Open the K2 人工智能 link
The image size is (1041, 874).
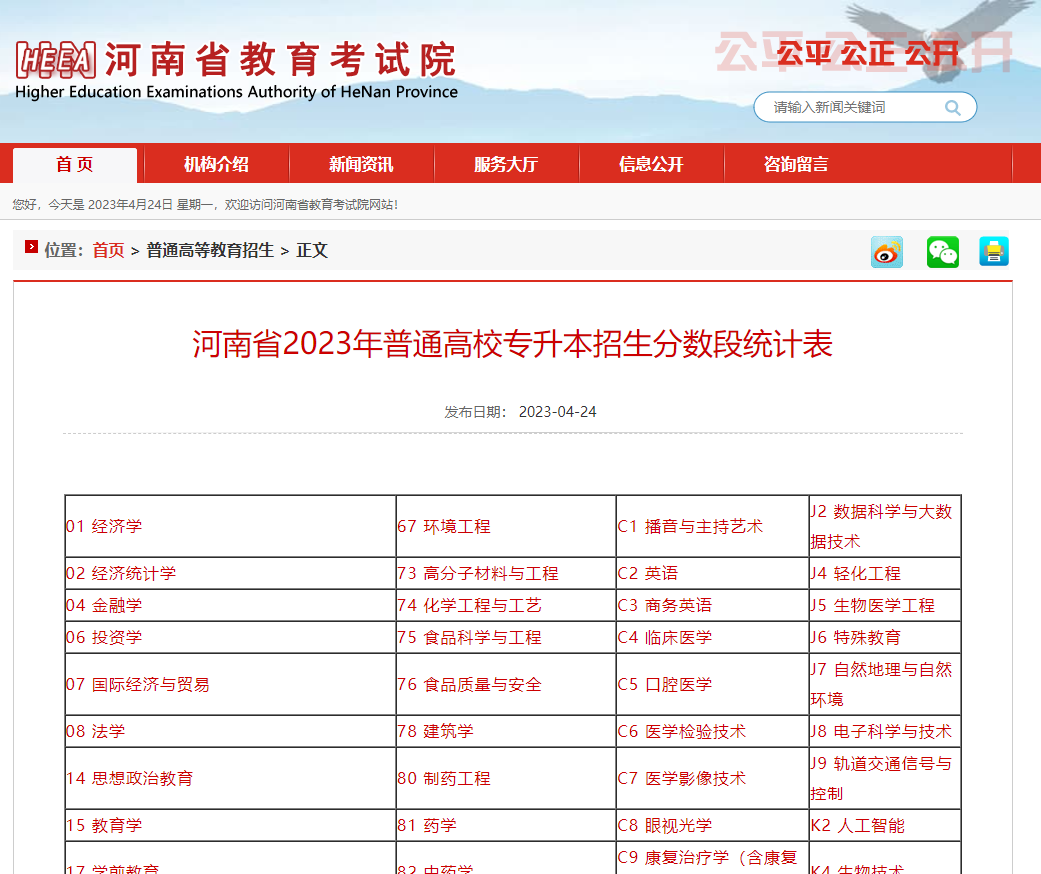[x=857, y=825]
